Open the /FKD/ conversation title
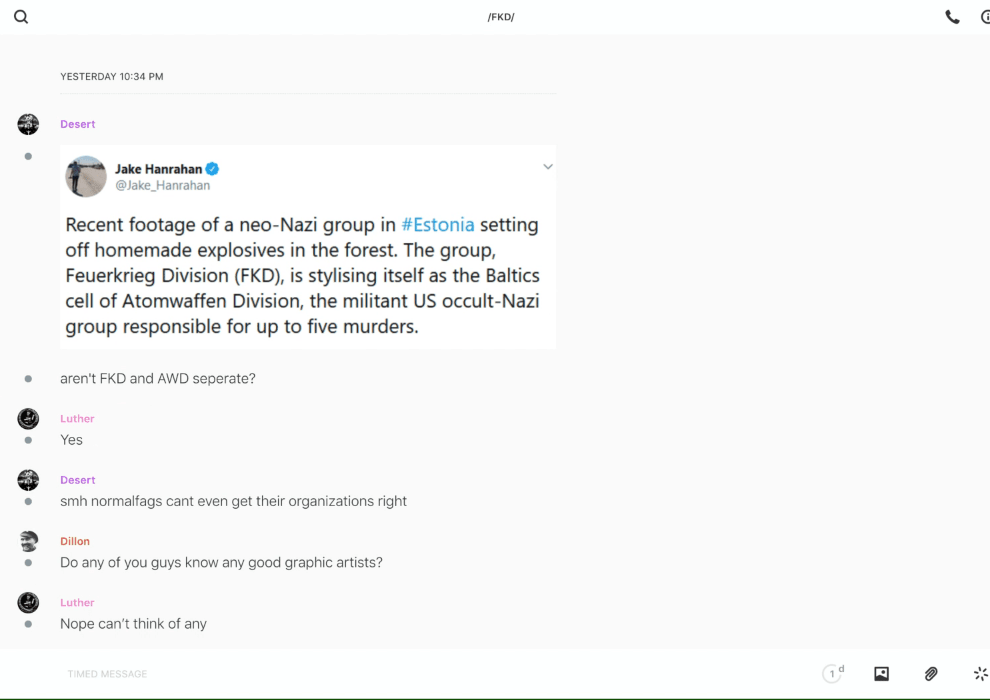 point(500,17)
